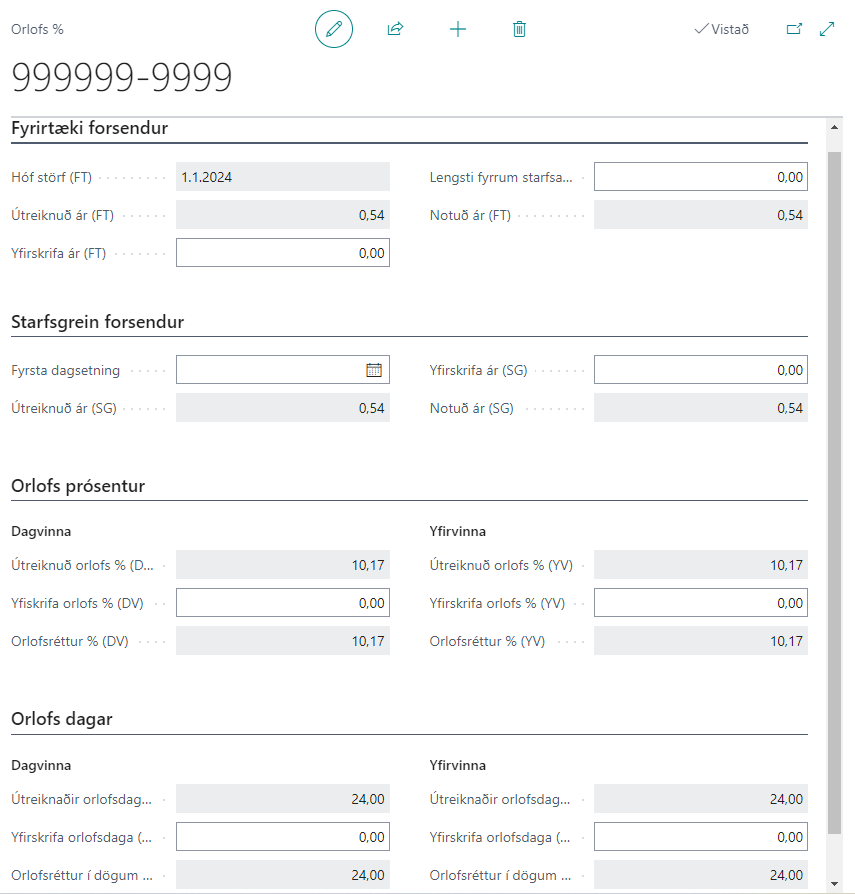Open calendar picker for Fyrsta dagsetning
This screenshot has width=855, height=894.
pos(374,370)
